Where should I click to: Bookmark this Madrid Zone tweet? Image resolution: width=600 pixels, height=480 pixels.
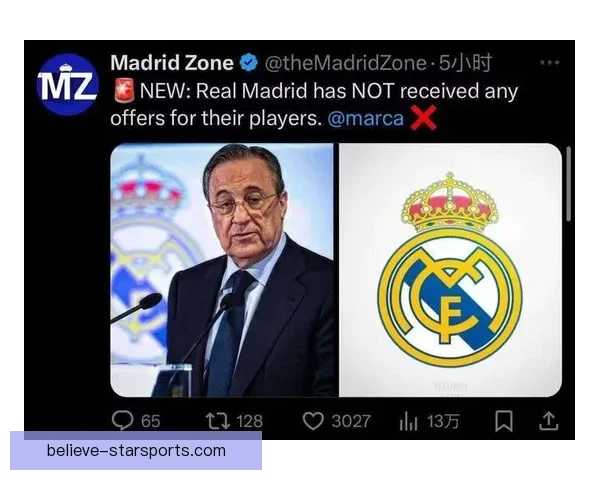coord(504,421)
